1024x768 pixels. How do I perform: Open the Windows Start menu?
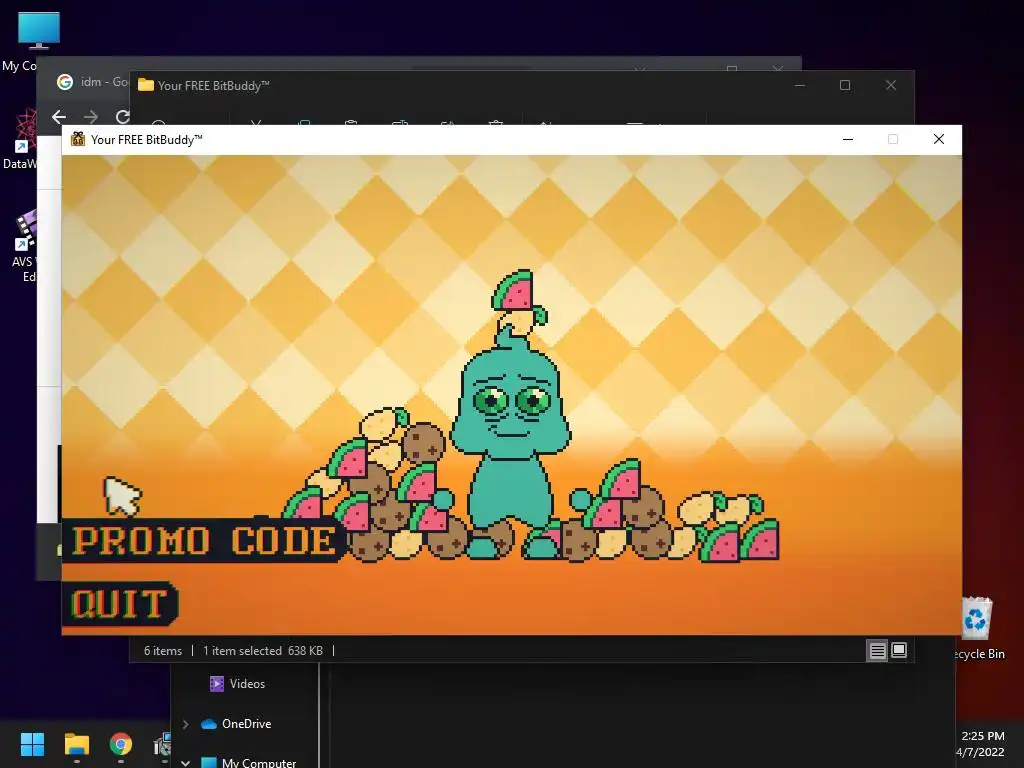32,744
